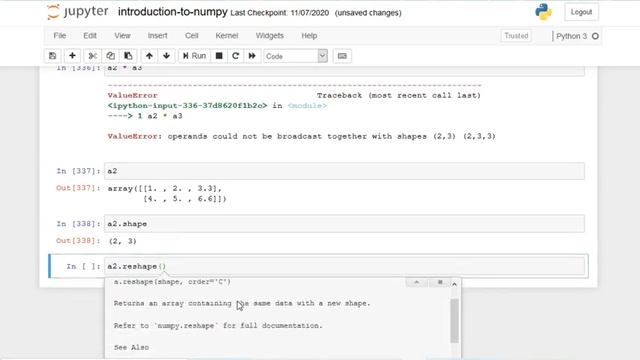640x360 pixels.
Task: Run the current cell
Action: (x=194, y=56)
